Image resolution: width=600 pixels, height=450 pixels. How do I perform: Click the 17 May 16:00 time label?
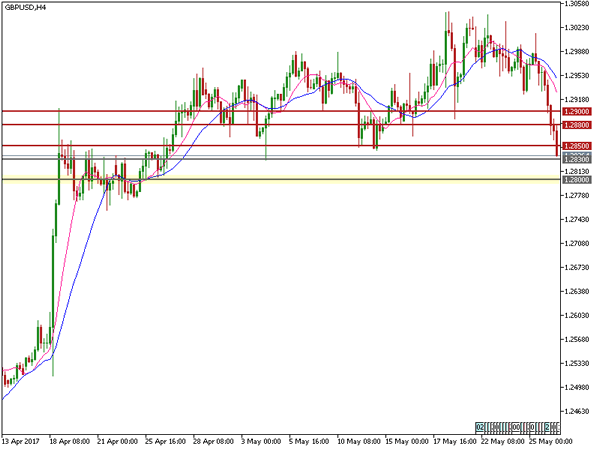click(x=455, y=442)
